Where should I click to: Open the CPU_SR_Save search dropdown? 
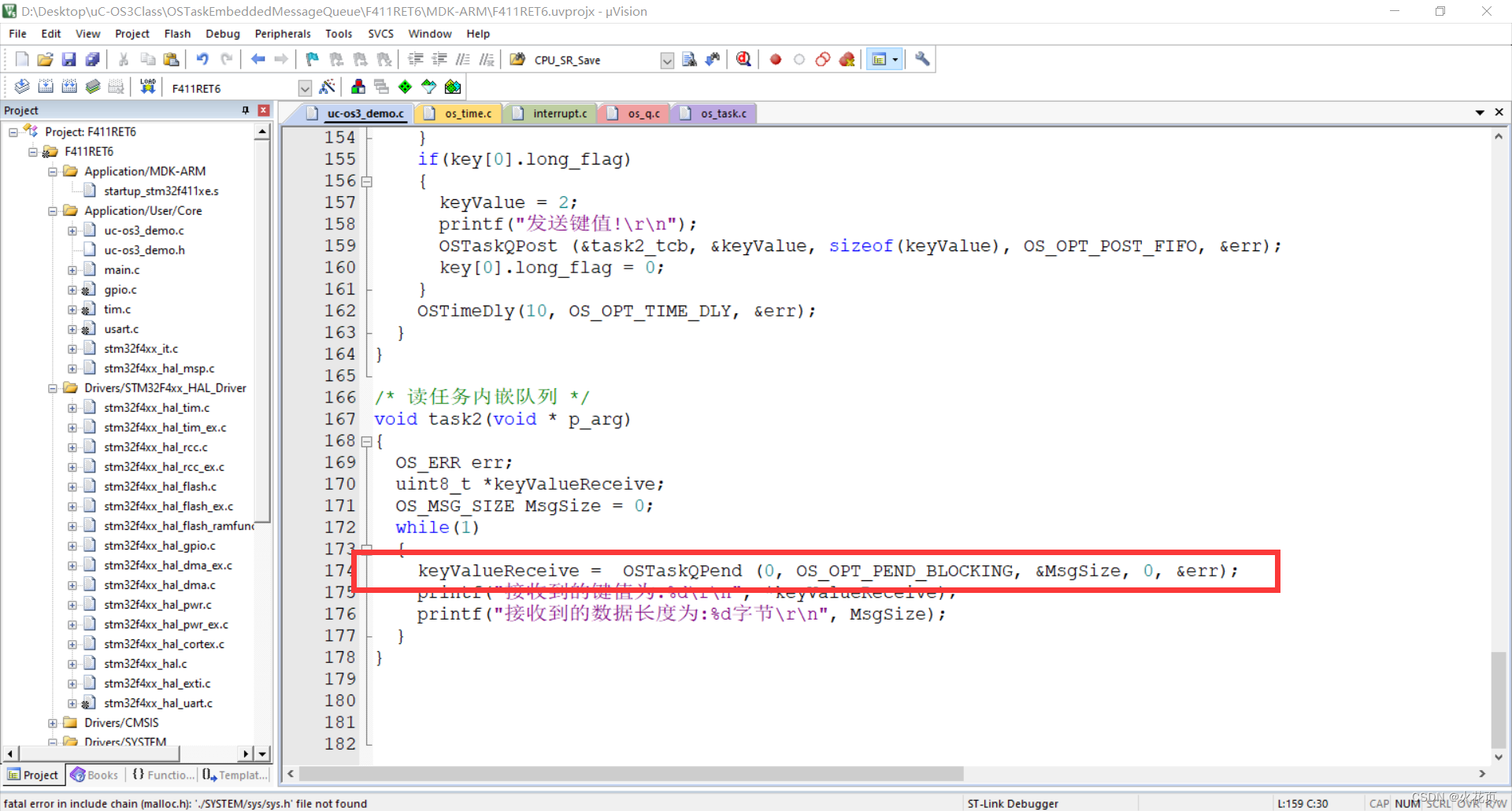coord(667,61)
